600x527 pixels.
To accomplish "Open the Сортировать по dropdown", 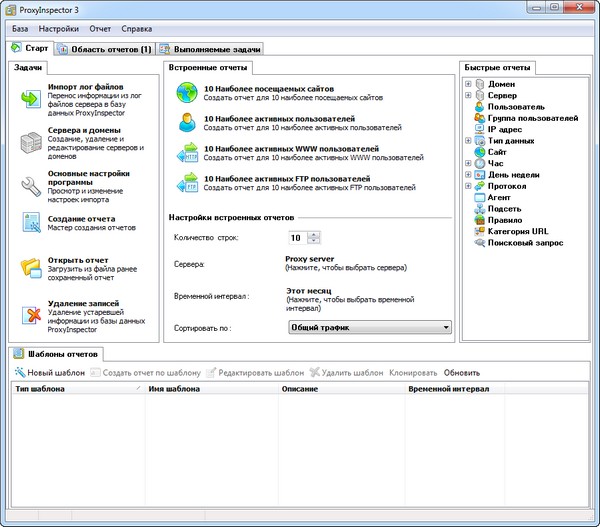I will tap(445, 327).
